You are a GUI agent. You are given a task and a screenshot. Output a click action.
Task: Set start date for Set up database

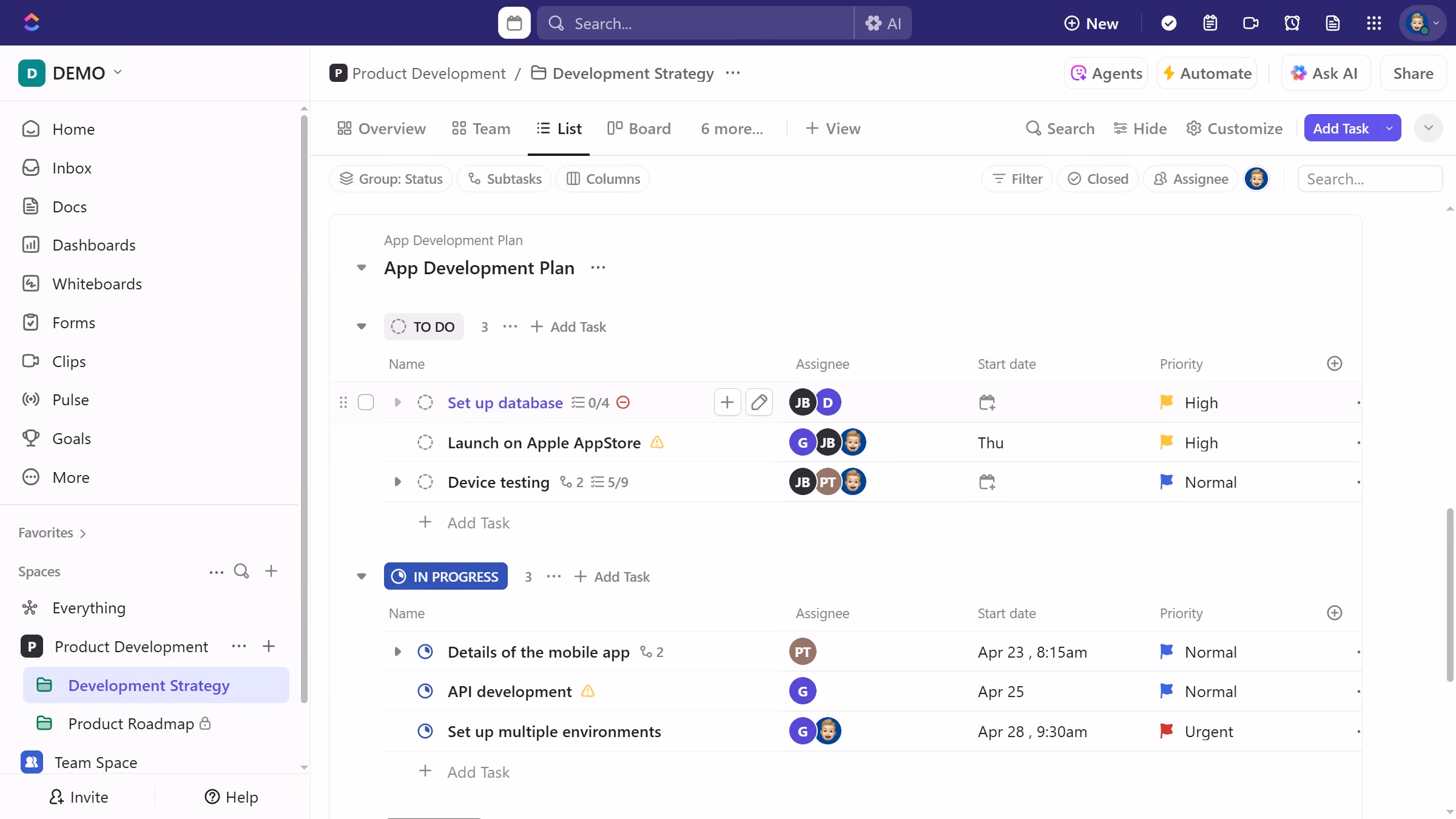tap(987, 402)
